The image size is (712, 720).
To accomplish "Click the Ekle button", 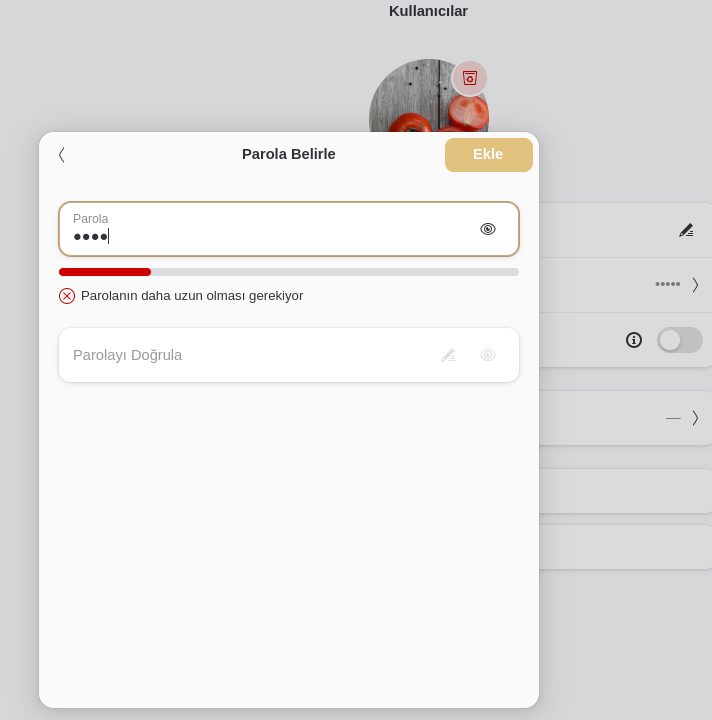I will (488, 155).
